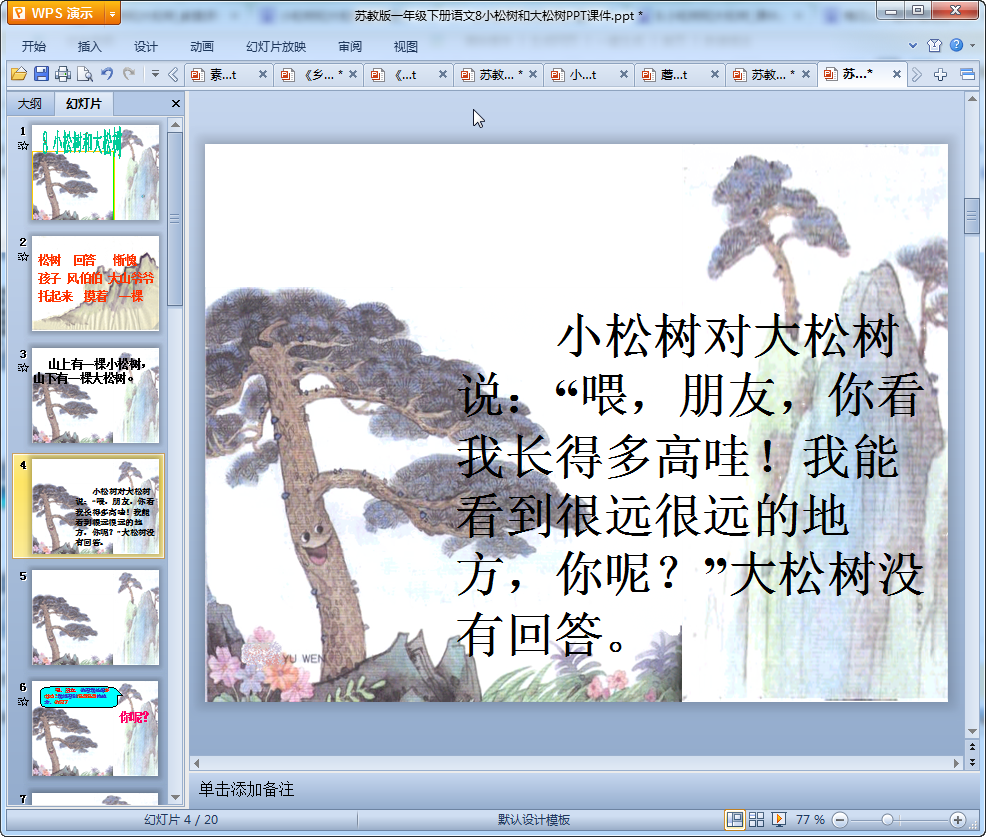
Task: Open the skin shirt icon
Action: coord(934,45)
